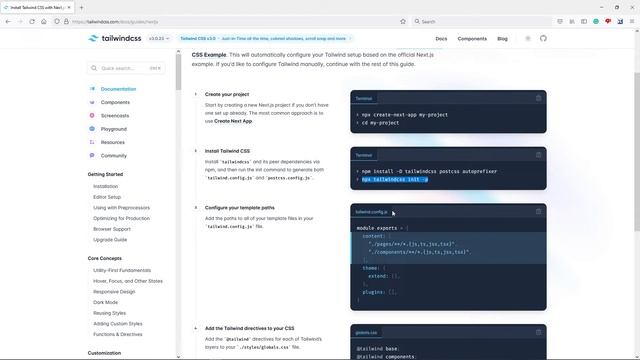Open the browser home page icon
This screenshot has width=640, height=360.
(44, 21)
